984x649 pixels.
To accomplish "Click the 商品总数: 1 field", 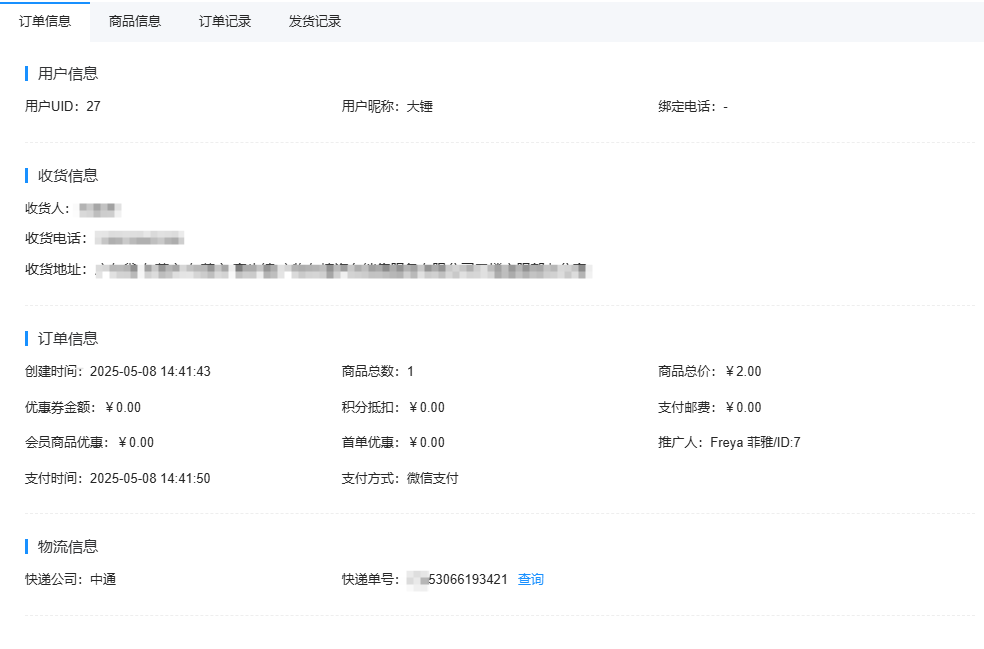I will (378, 372).
